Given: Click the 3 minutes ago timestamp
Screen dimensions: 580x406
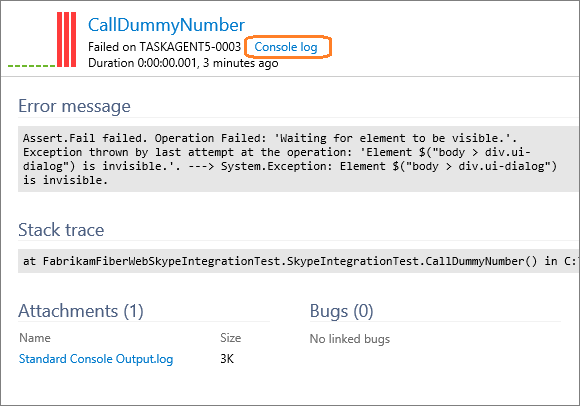Looking at the screenshot, I should 240,63.
